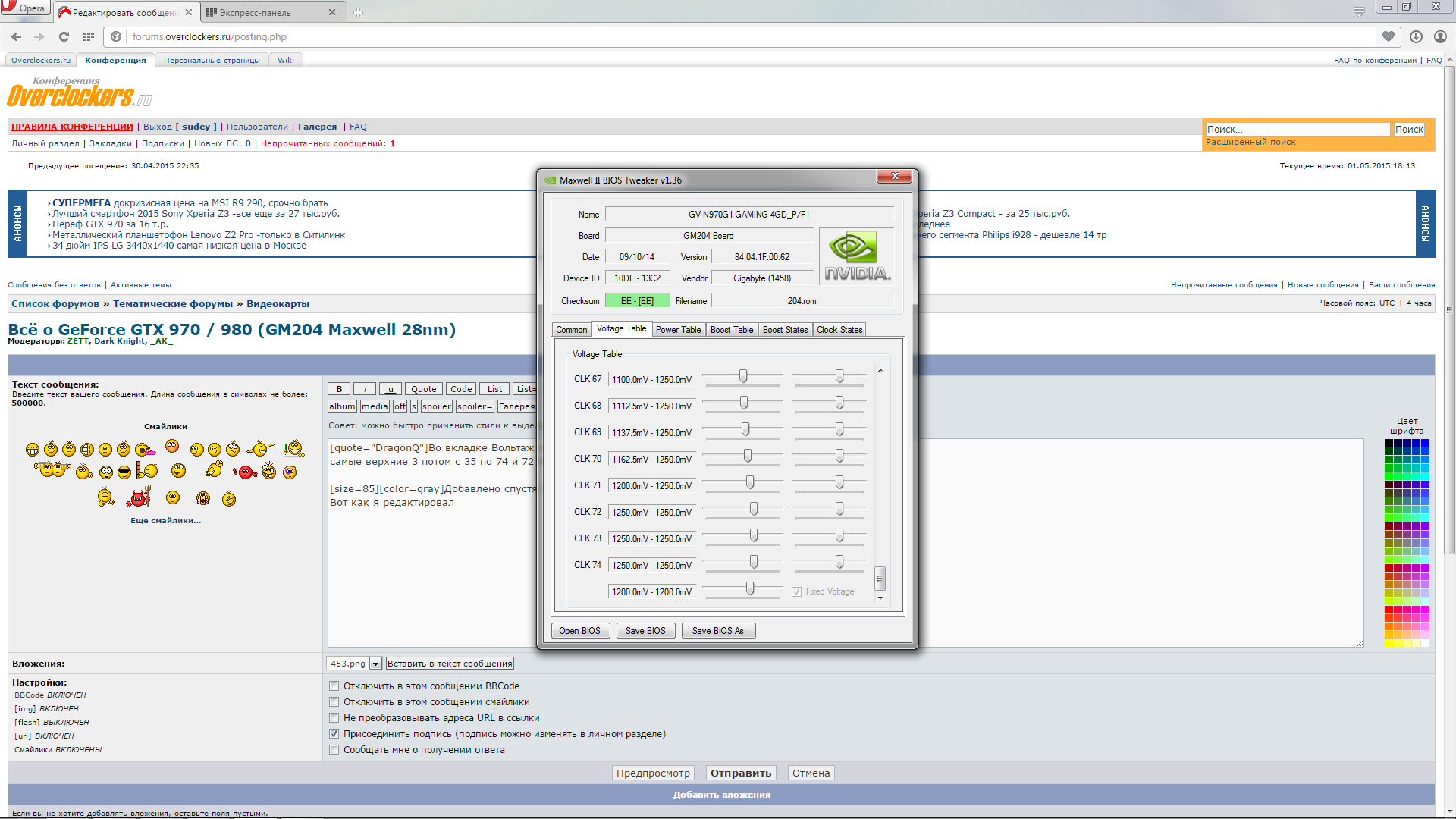Switch to the Power Table tab
The width and height of the screenshot is (1456, 819).
pos(678,330)
